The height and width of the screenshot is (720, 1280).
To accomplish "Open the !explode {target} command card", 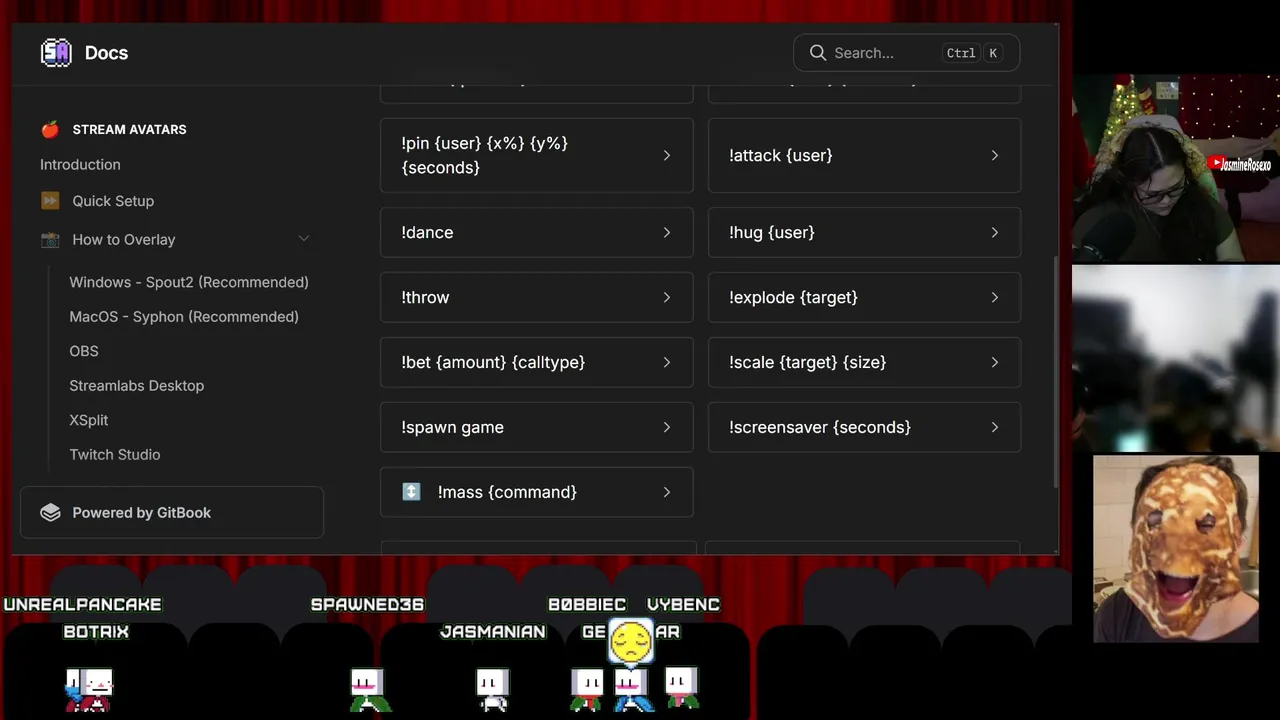I will (x=865, y=297).
